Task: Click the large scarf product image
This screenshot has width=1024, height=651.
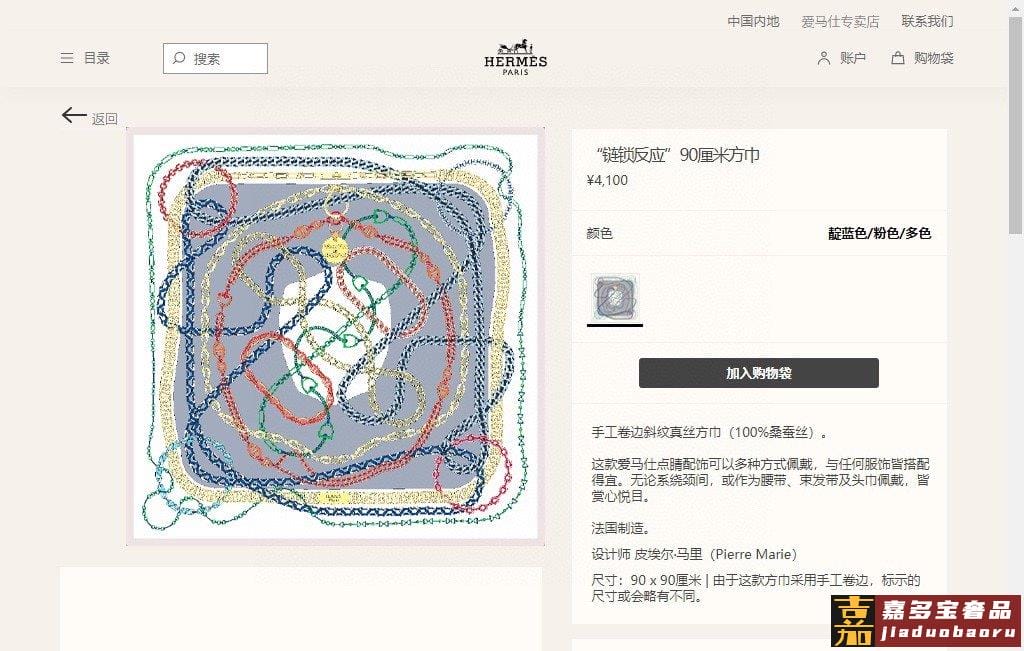Action: pyautogui.click(x=336, y=337)
